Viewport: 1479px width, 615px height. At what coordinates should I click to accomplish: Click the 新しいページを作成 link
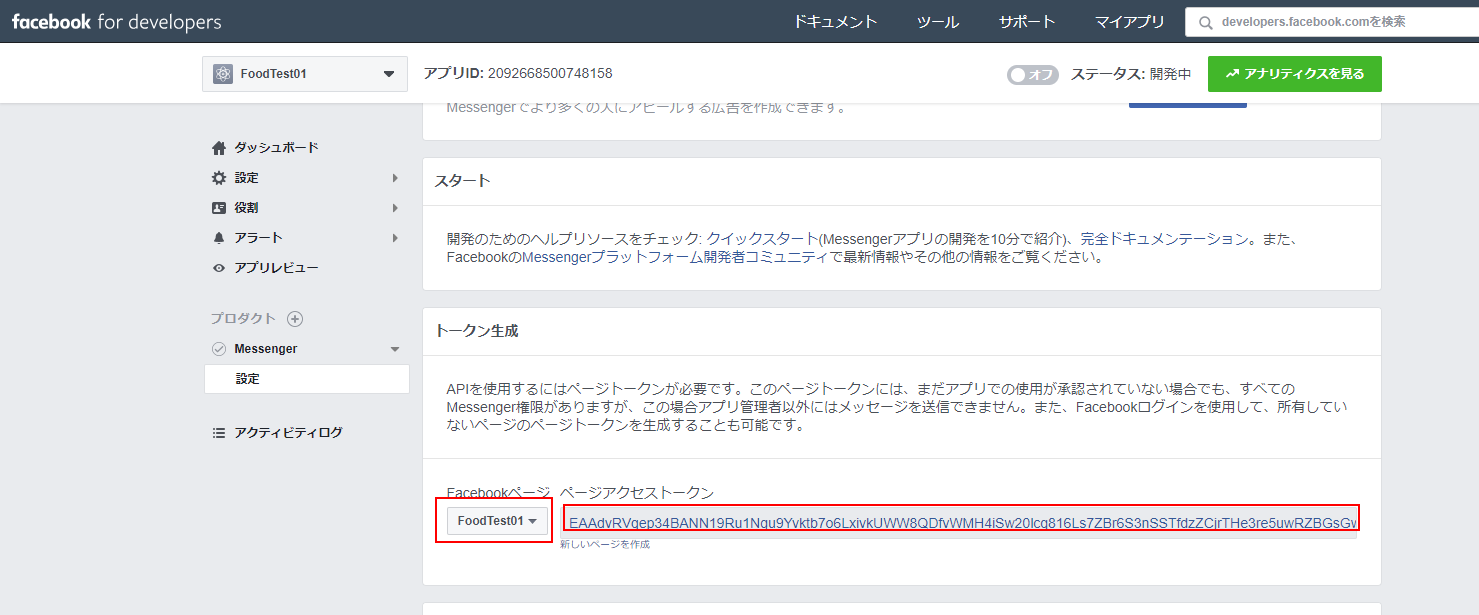(605, 544)
